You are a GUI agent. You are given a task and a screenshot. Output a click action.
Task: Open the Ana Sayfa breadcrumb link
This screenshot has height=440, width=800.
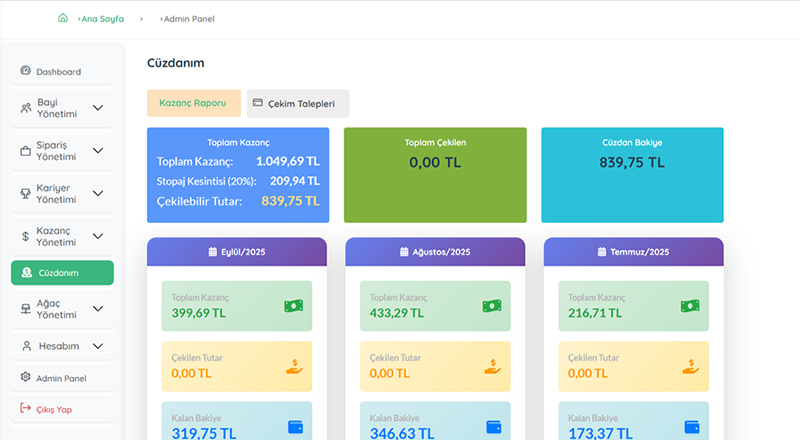(x=102, y=19)
